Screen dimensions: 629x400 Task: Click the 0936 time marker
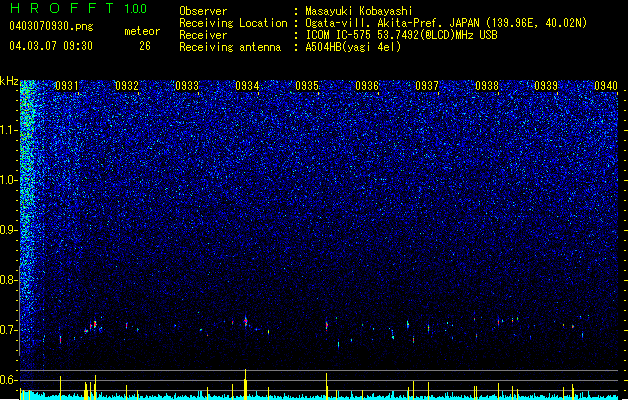[367, 86]
